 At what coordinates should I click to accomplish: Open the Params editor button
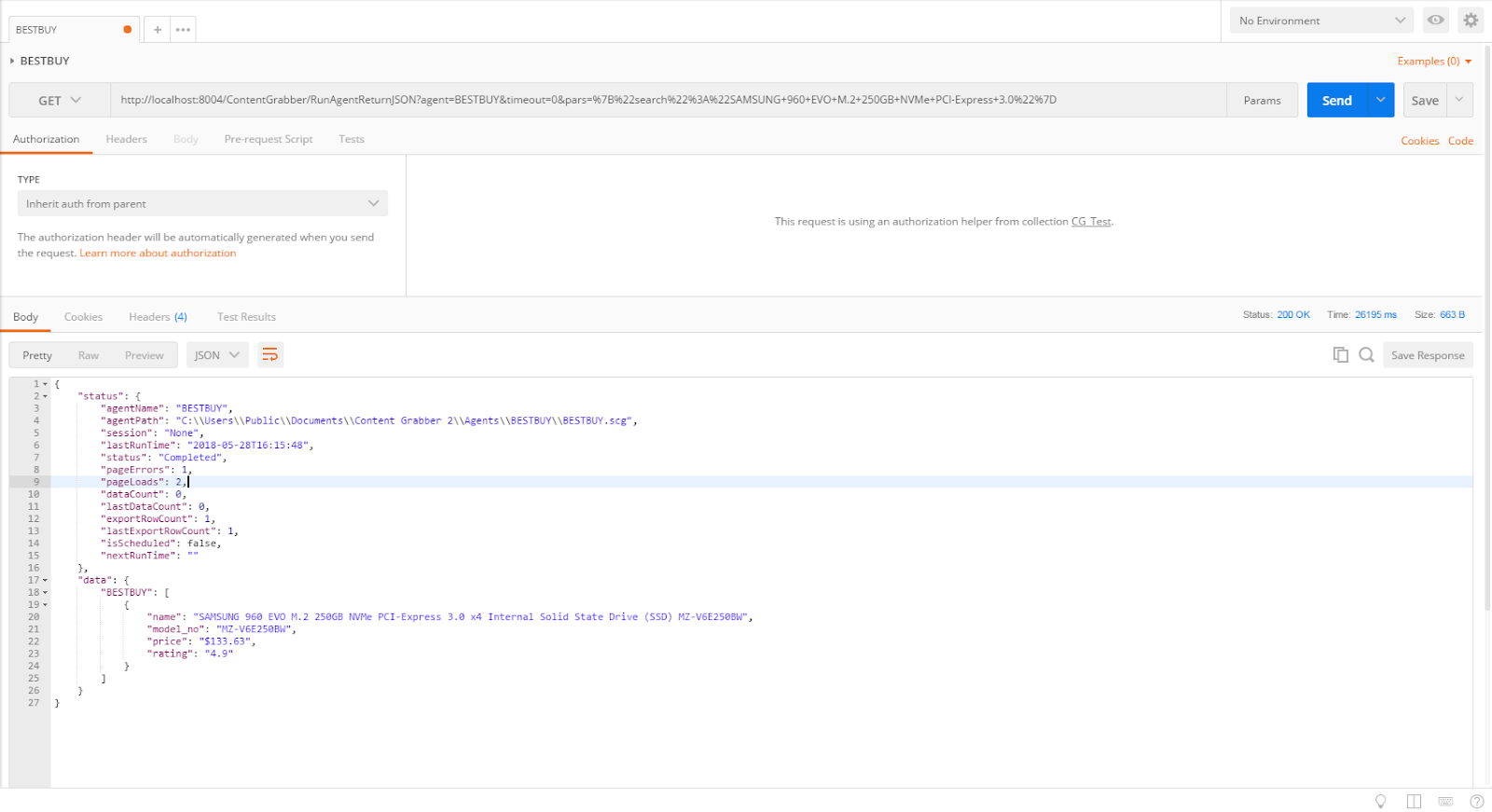tap(1262, 100)
